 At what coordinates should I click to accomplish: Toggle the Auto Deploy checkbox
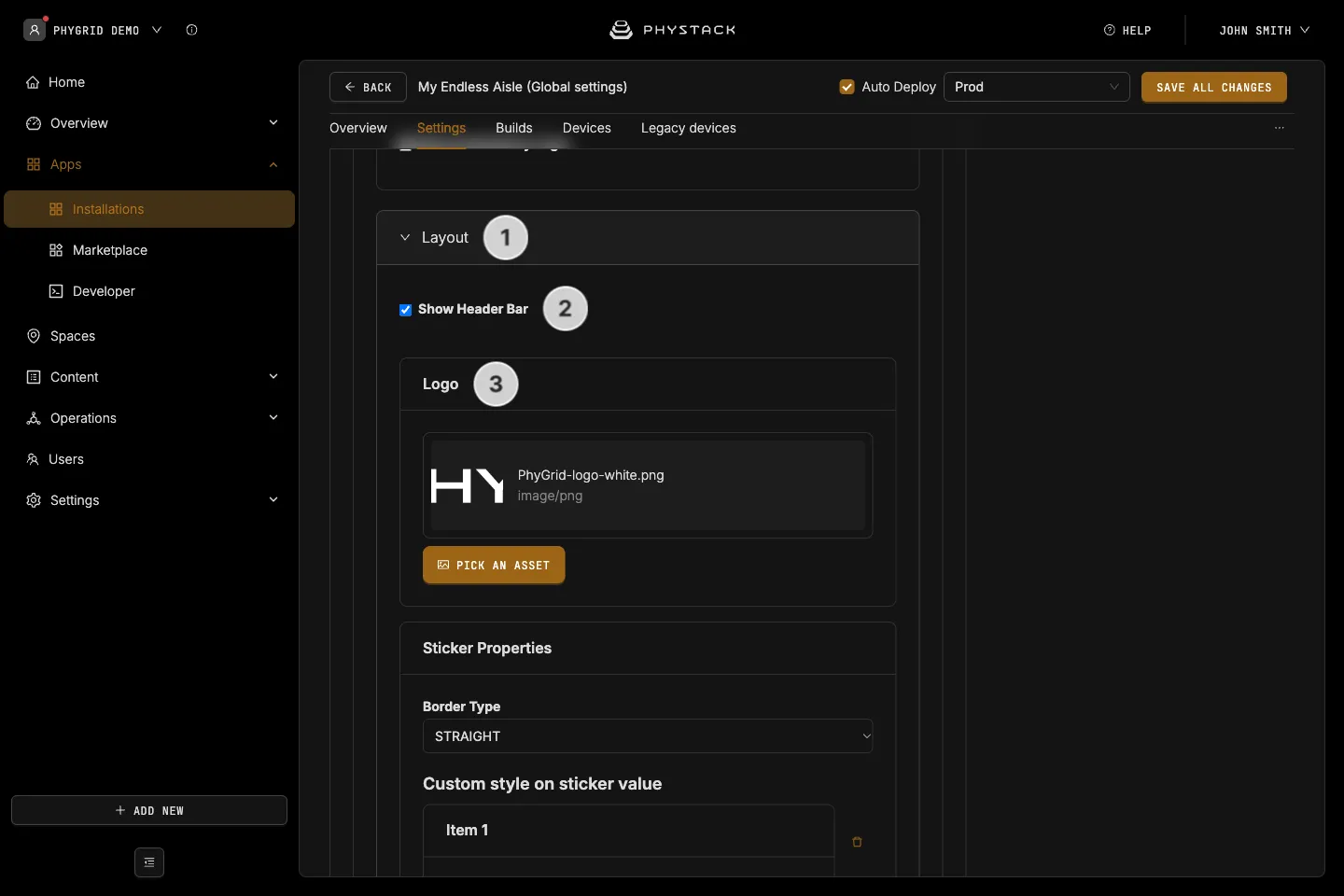coord(847,87)
